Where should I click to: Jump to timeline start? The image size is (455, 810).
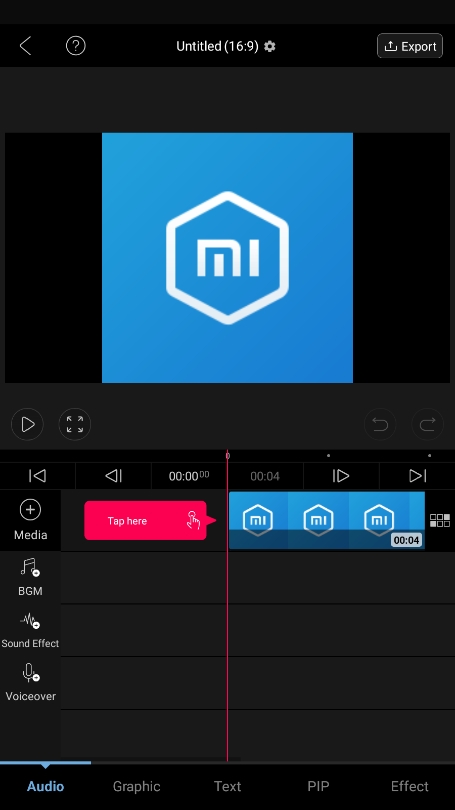click(x=38, y=476)
